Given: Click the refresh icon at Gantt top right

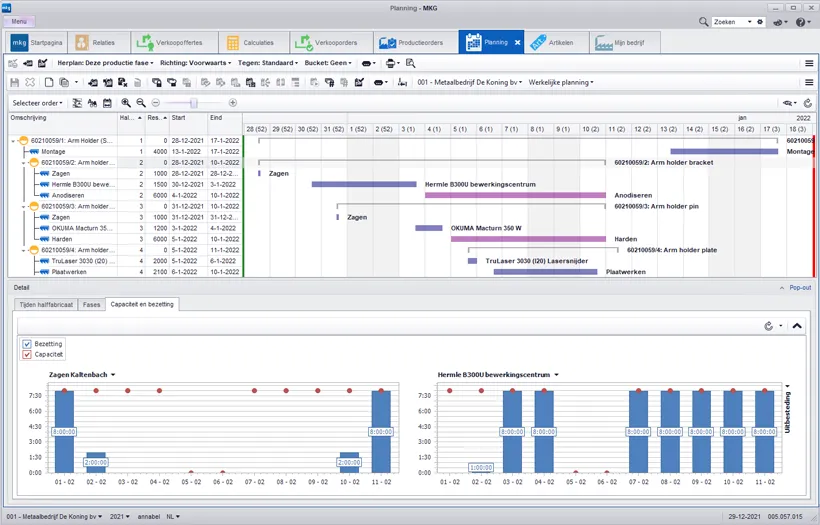Looking at the screenshot, I should click(x=808, y=103).
